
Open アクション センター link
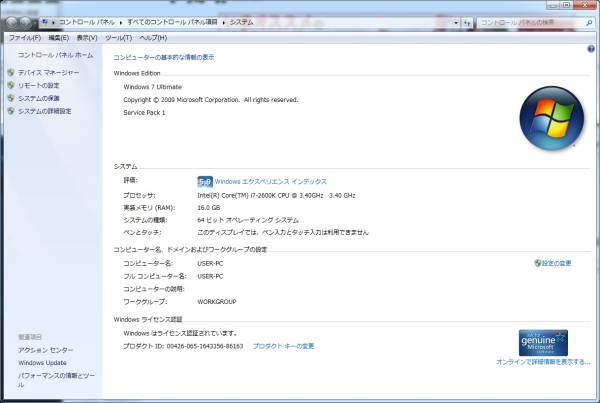pos(46,350)
